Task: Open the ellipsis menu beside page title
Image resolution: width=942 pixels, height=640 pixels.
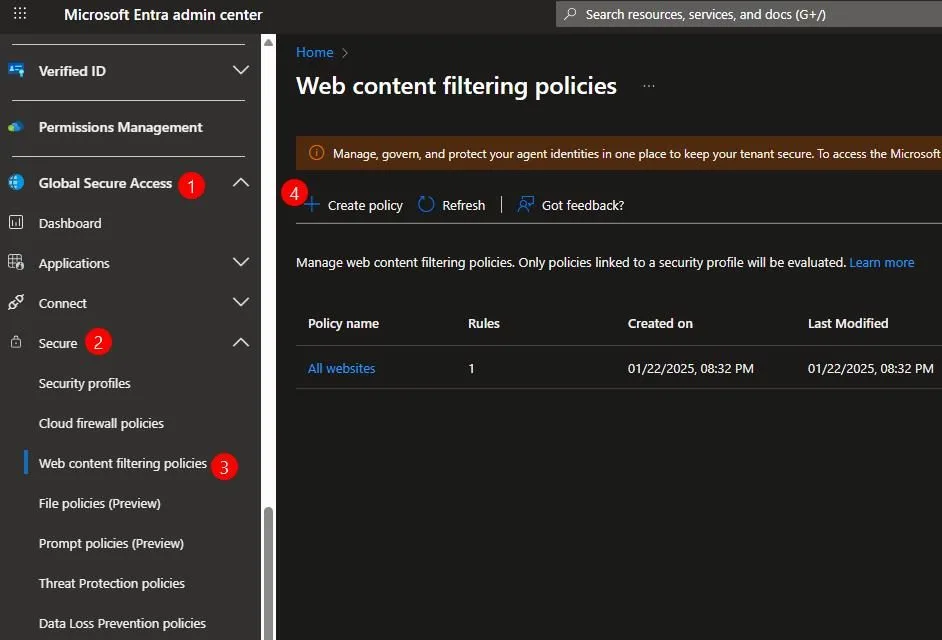Action: pyautogui.click(x=649, y=86)
